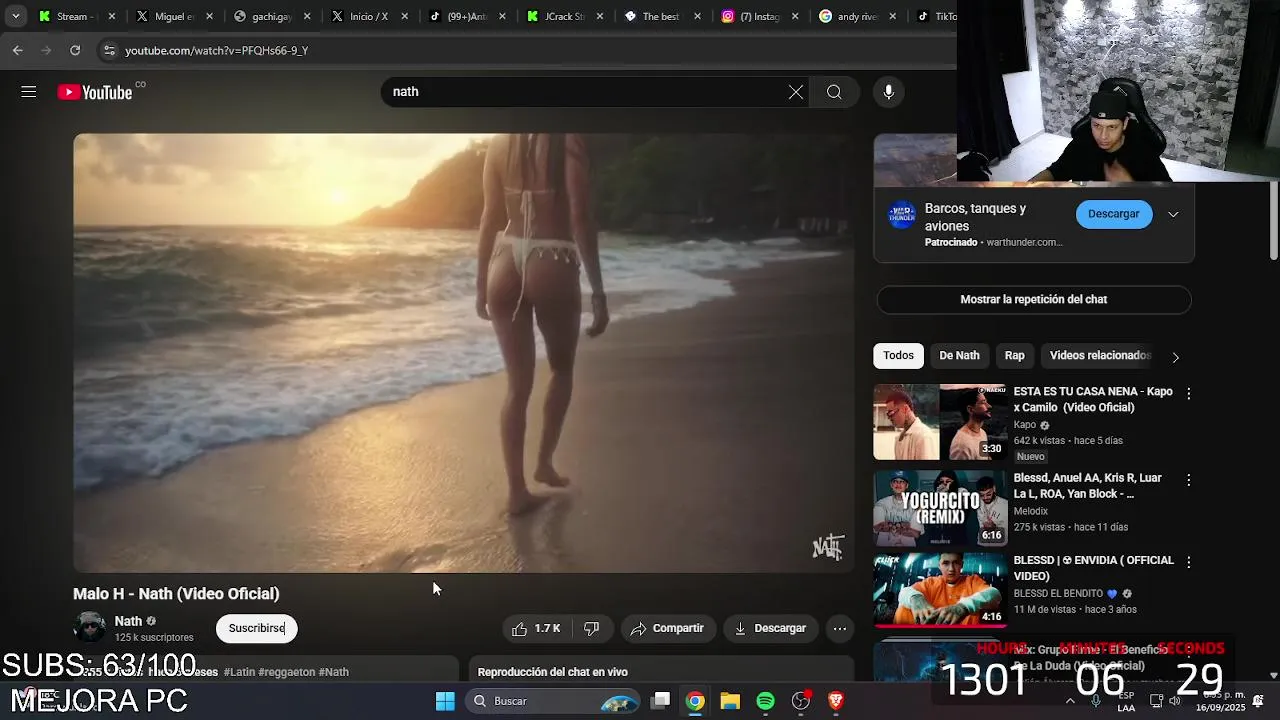Open Nath channel avatar
Viewport: 1280px width, 720px height.
pyautogui.click(x=90, y=628)
